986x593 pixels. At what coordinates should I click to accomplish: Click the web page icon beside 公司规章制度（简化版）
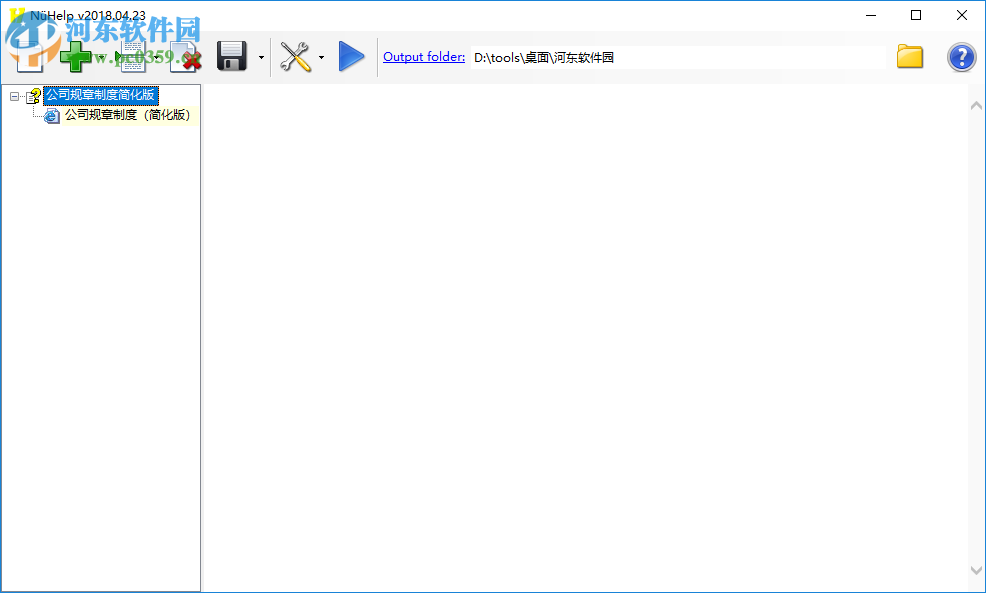(52, 115)
